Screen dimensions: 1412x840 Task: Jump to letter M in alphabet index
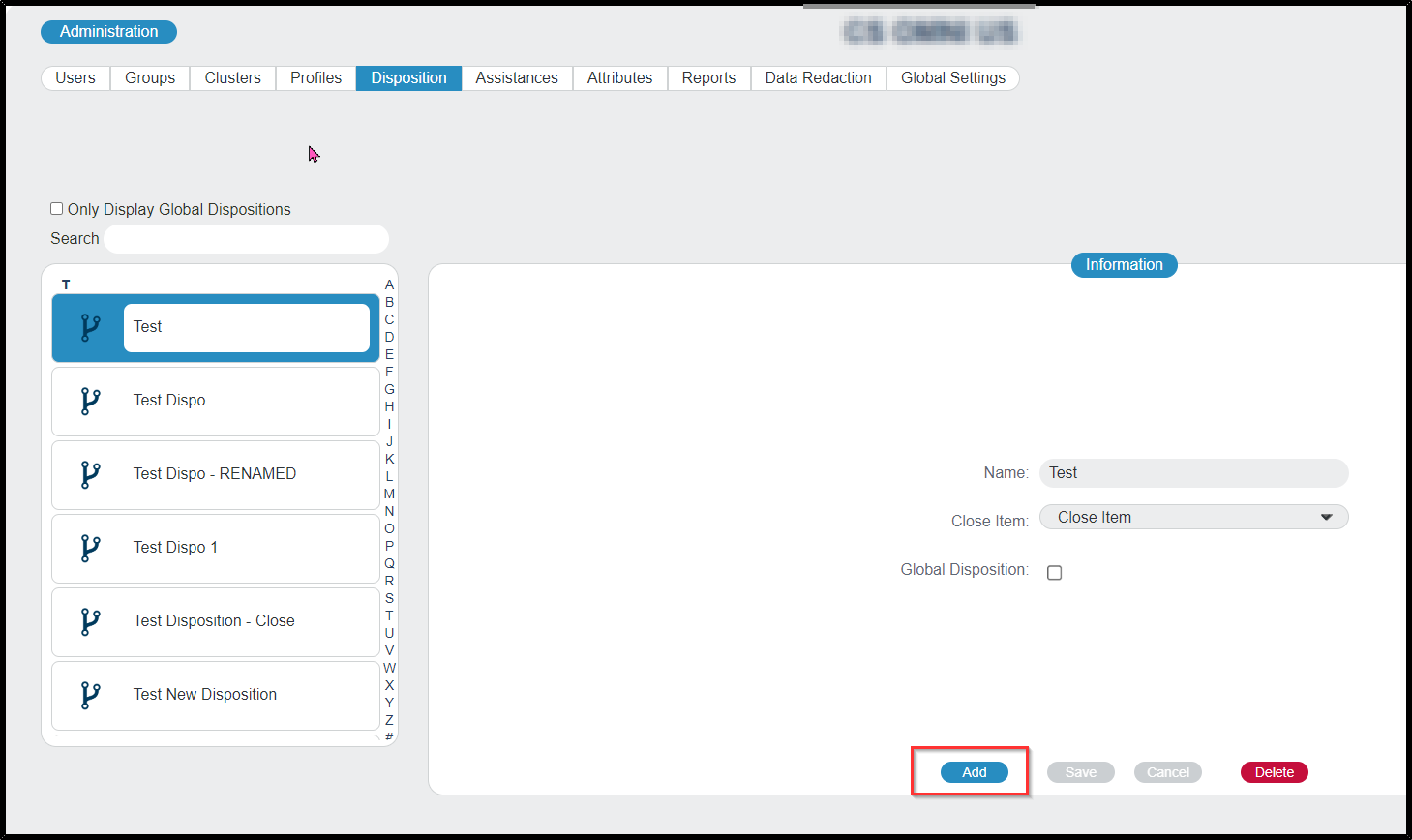click(389, 494)
